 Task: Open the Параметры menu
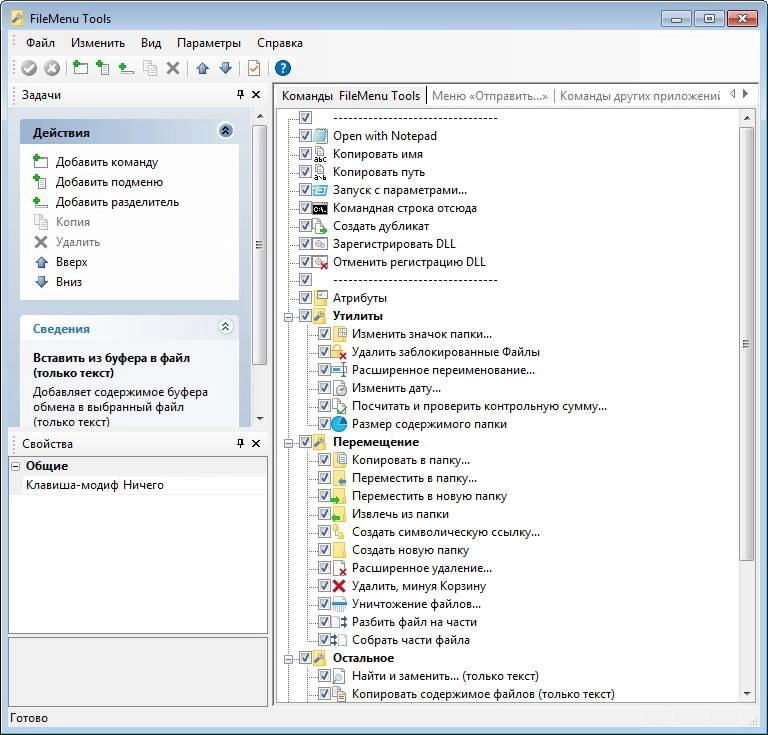point(209,43)
